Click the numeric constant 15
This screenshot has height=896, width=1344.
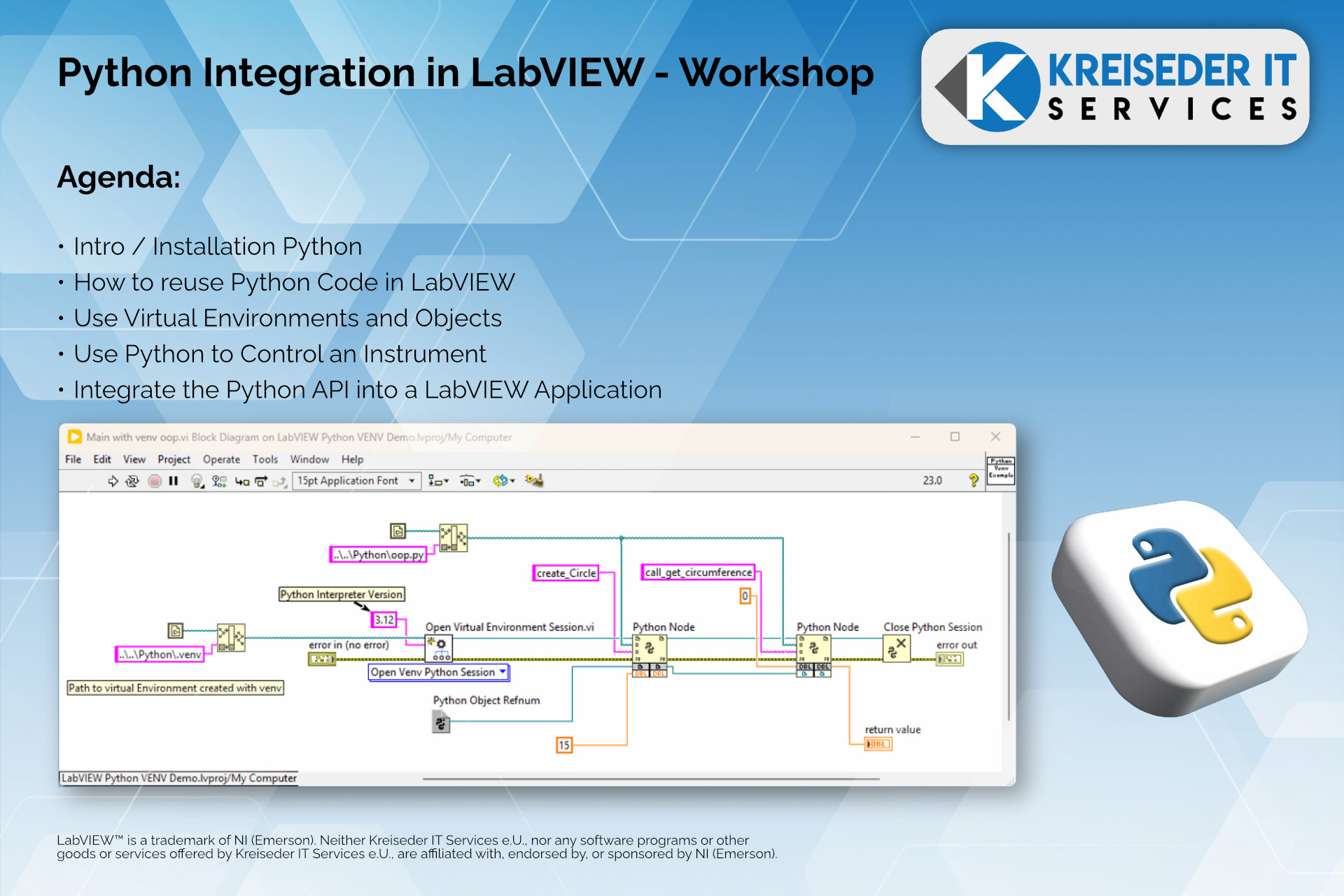[564, 745]
